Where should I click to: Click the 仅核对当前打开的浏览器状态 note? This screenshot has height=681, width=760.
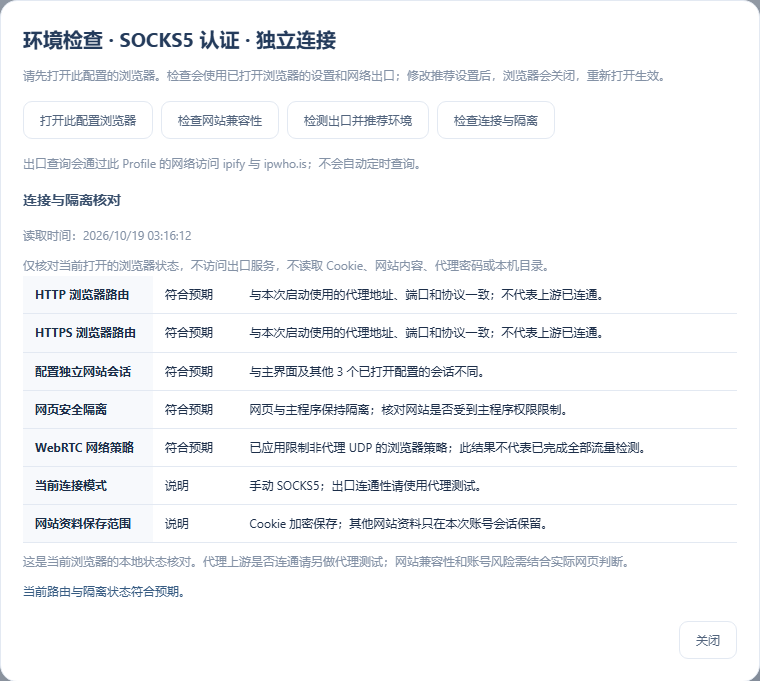point(287,266)
